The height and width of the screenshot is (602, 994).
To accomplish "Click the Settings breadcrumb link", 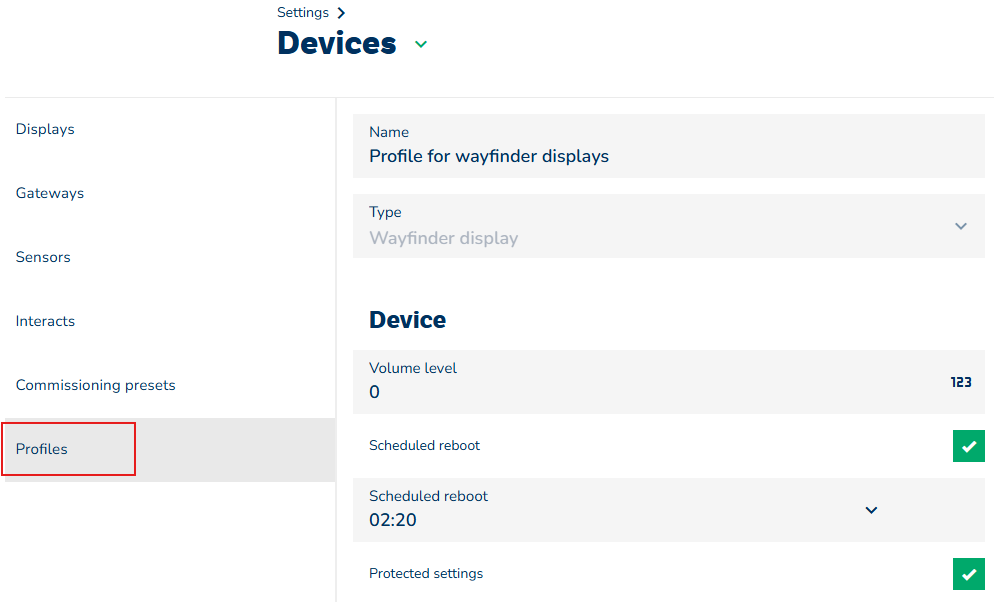I will coord(302,13).
